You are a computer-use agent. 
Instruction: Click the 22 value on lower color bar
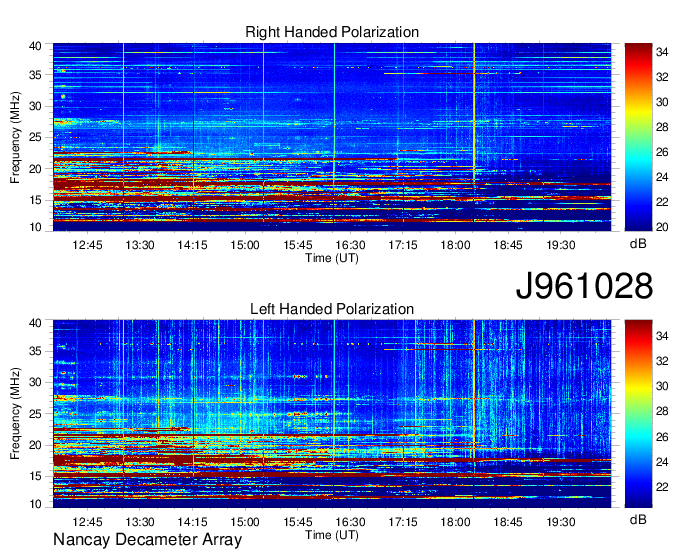[662, 487]
